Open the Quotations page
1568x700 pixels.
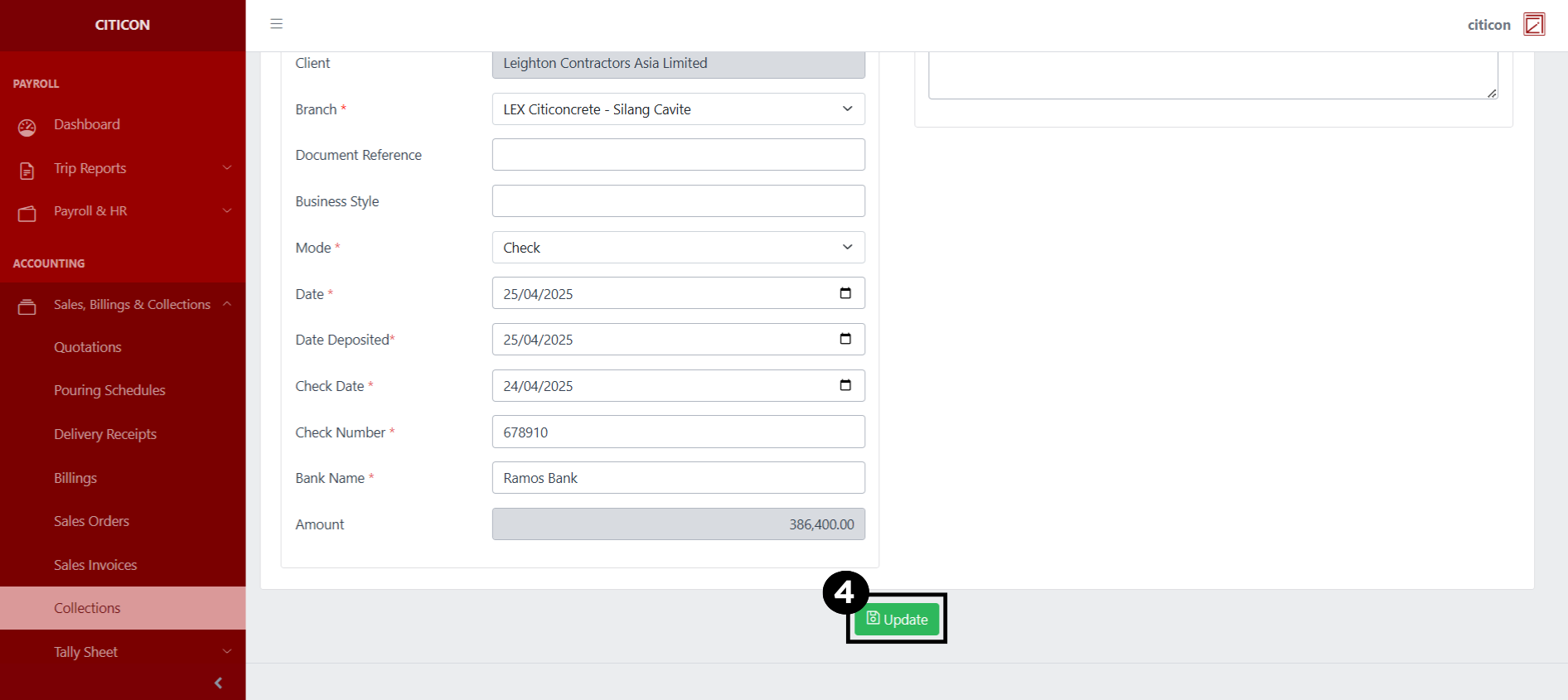[88, 347]
